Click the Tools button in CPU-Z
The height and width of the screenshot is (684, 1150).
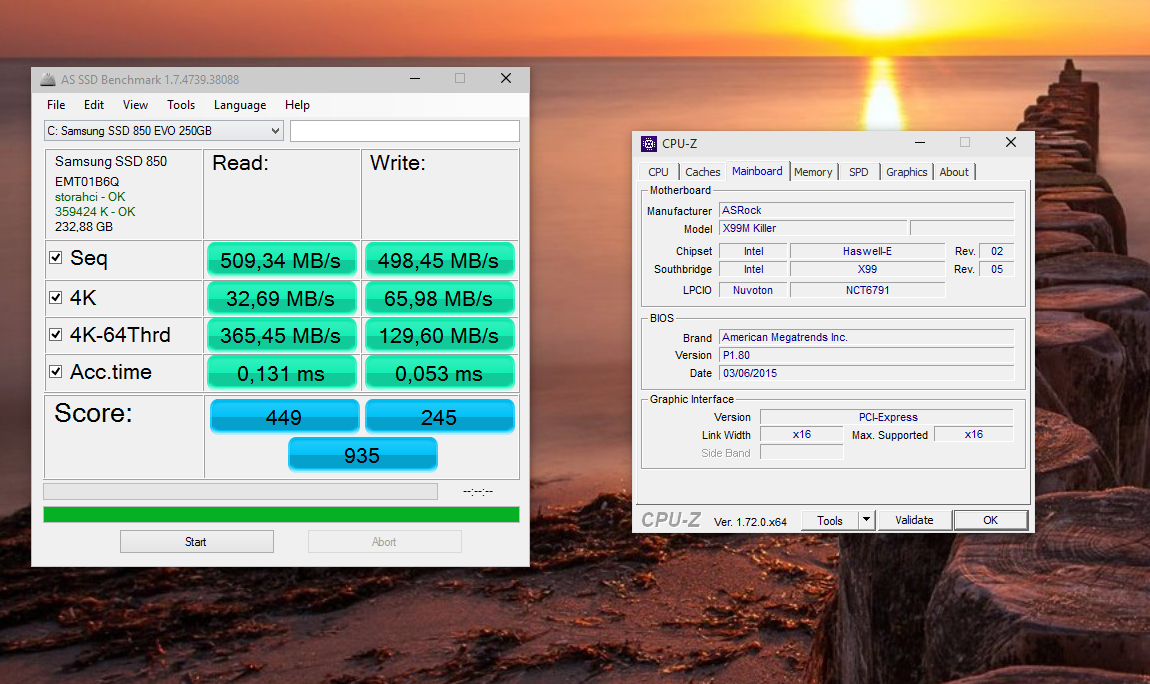829,520
